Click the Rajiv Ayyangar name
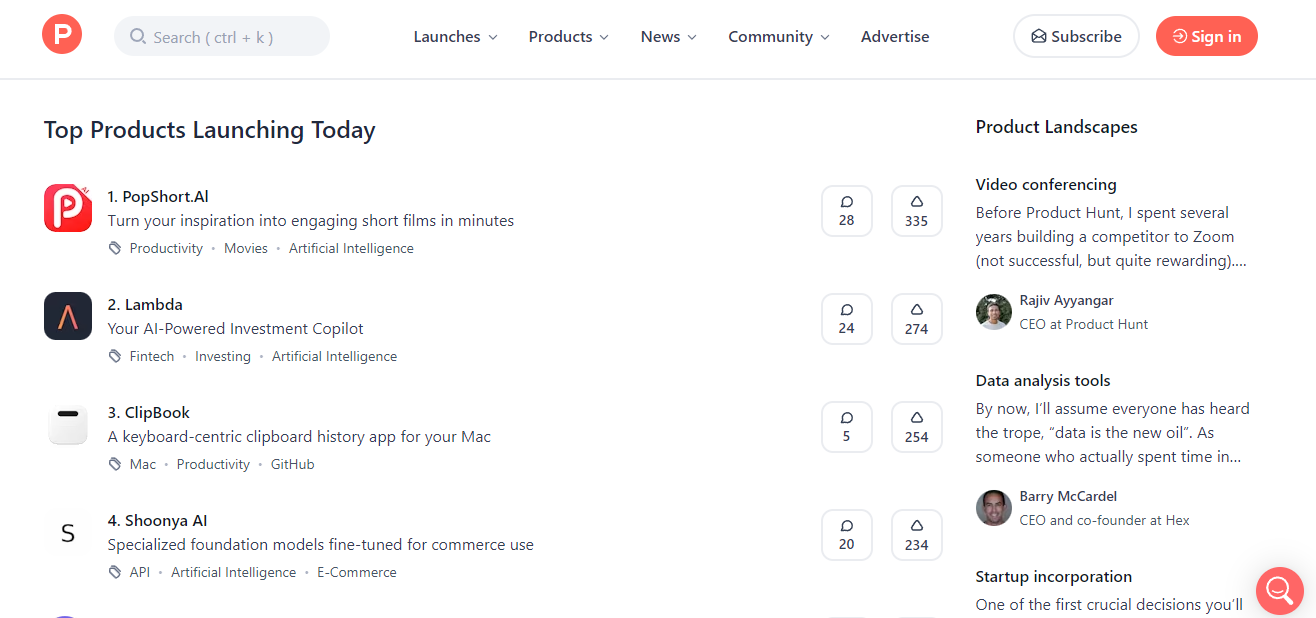Image resolution: width=1316 pixels, height=618 pixels. 1066,300
